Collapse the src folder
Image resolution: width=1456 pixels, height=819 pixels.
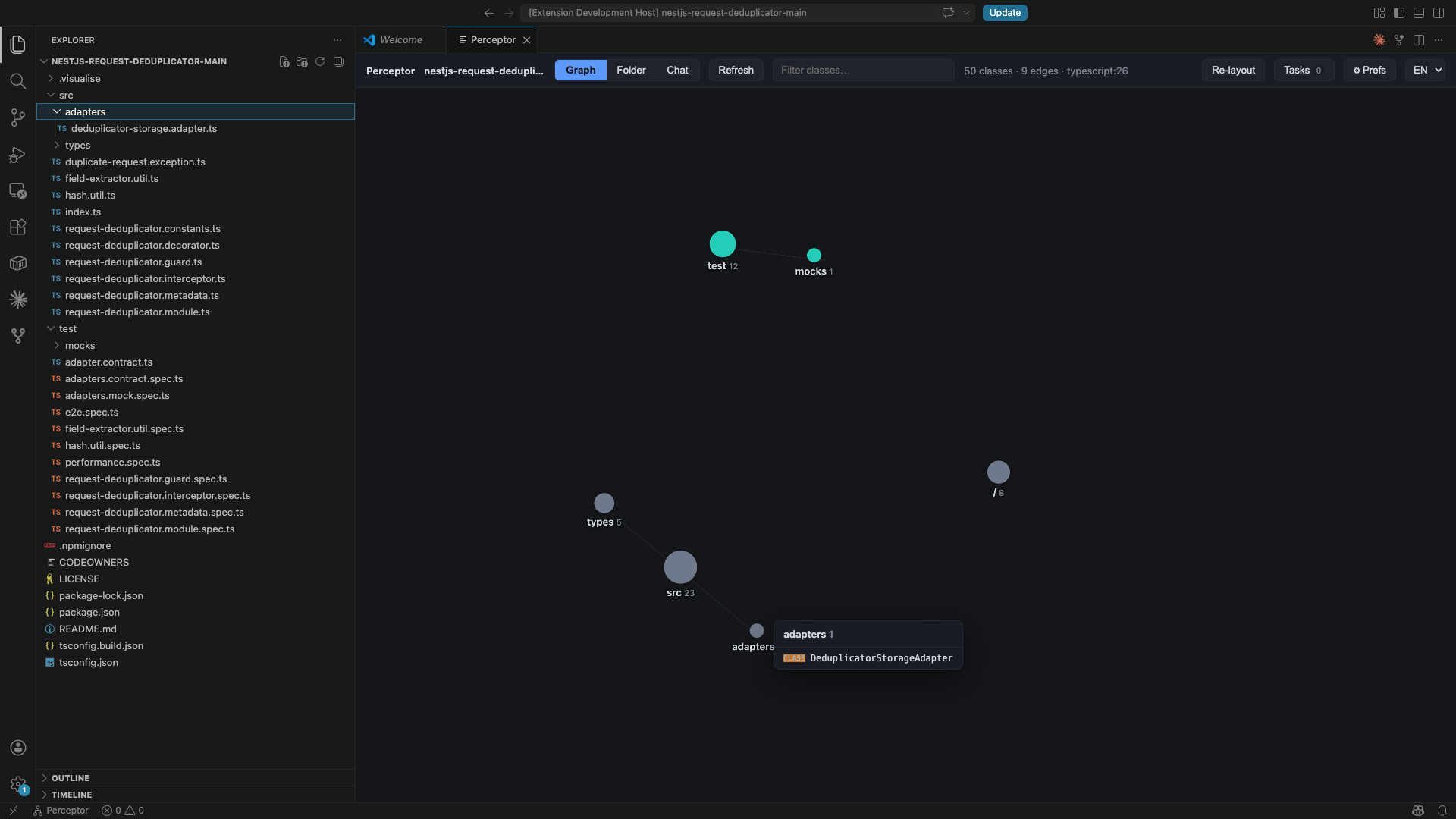pyautogui.click(x=196, y=95)
